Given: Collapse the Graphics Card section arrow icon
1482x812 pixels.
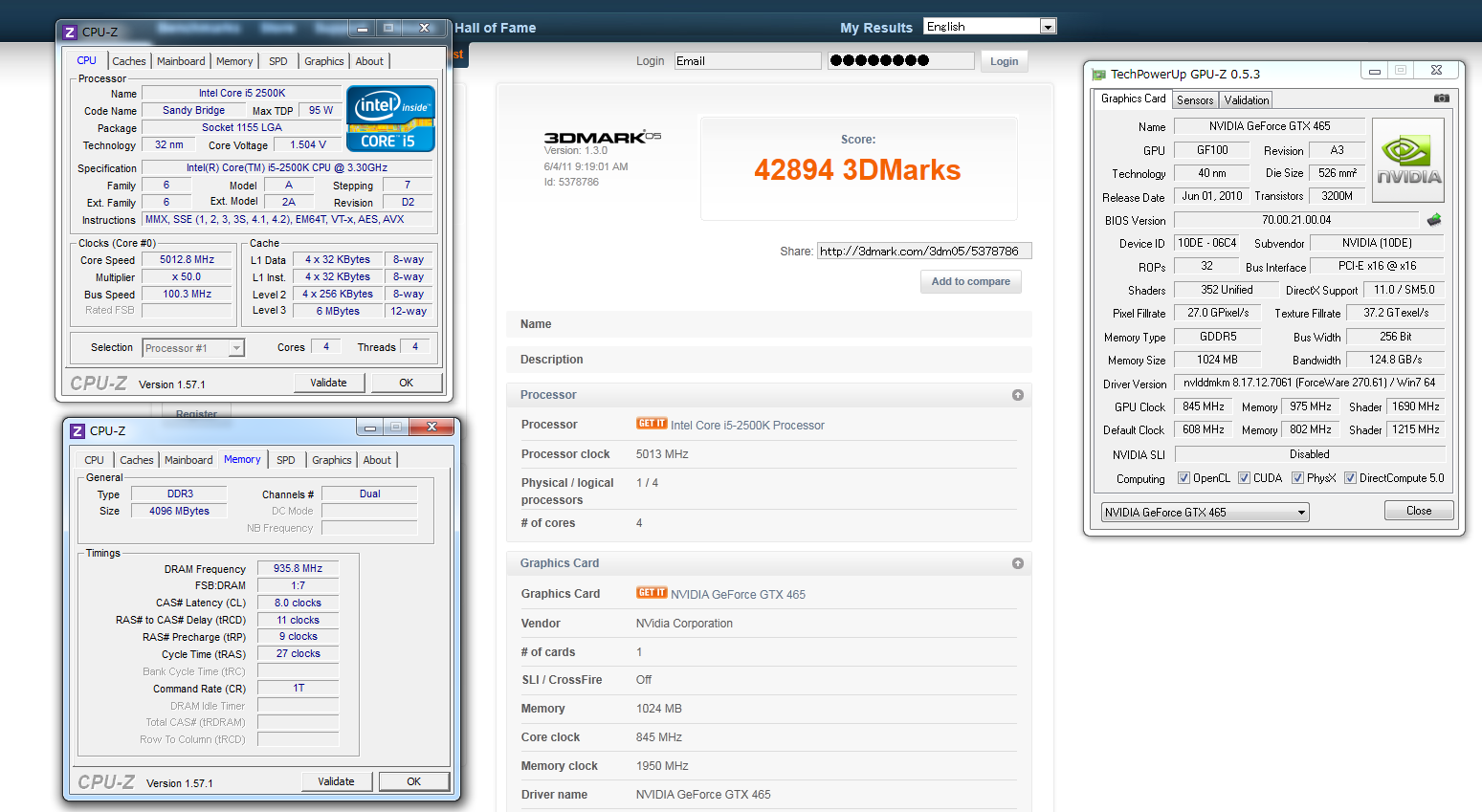Looking at the screenshot, I should [1018, 563].
